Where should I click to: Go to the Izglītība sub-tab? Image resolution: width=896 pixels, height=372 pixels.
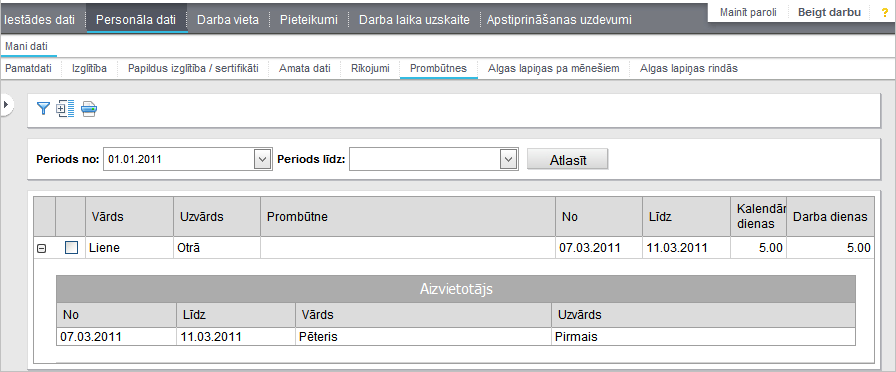pos(89,69)
